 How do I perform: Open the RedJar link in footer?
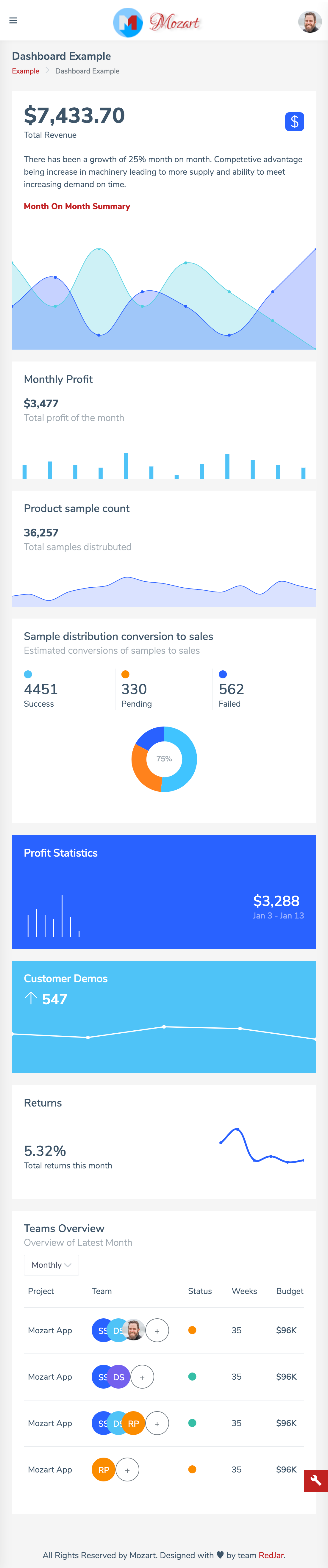pos(271,1555)
